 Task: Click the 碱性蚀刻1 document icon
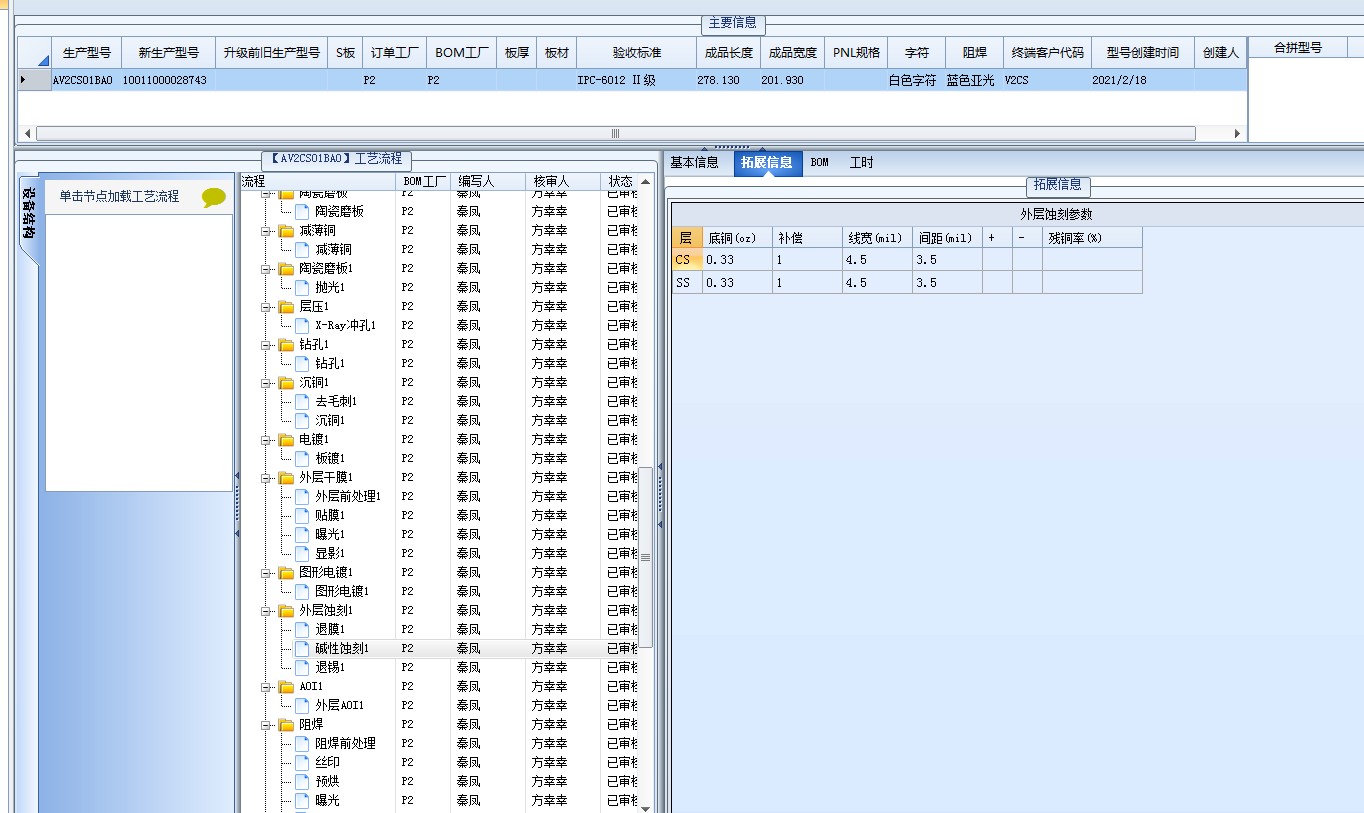click(303, 649)
